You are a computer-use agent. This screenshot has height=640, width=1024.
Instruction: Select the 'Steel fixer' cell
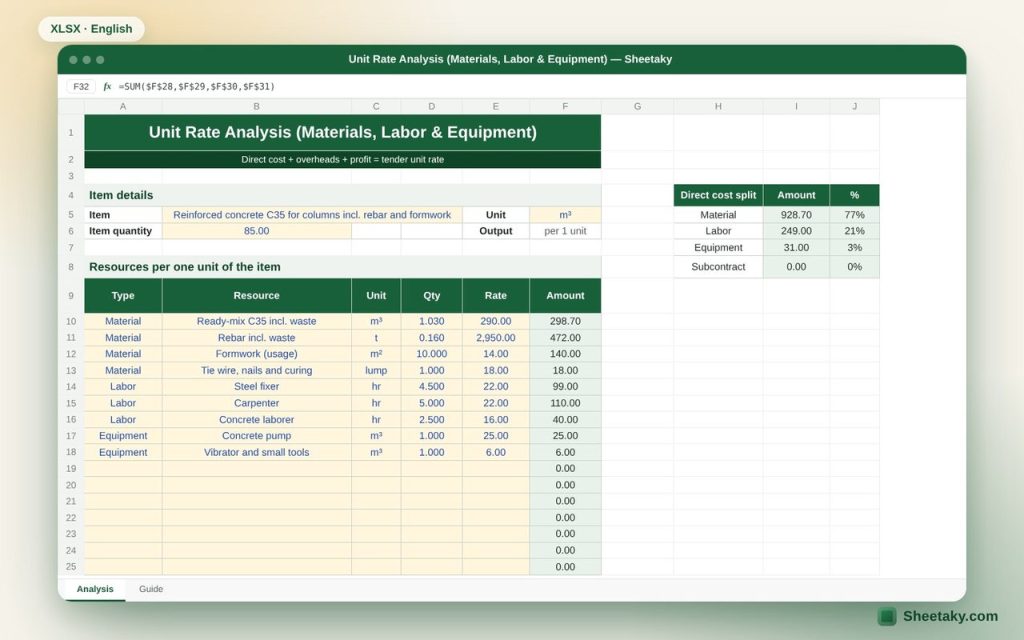256,387
